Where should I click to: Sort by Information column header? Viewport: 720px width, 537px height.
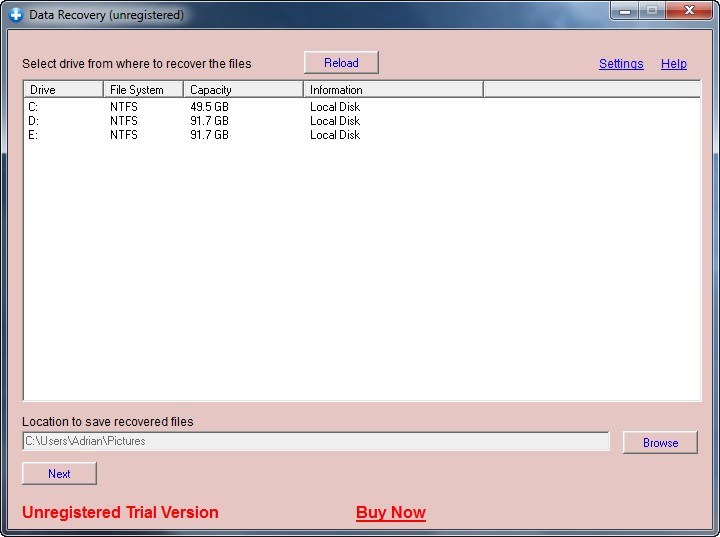coord(394,90)
